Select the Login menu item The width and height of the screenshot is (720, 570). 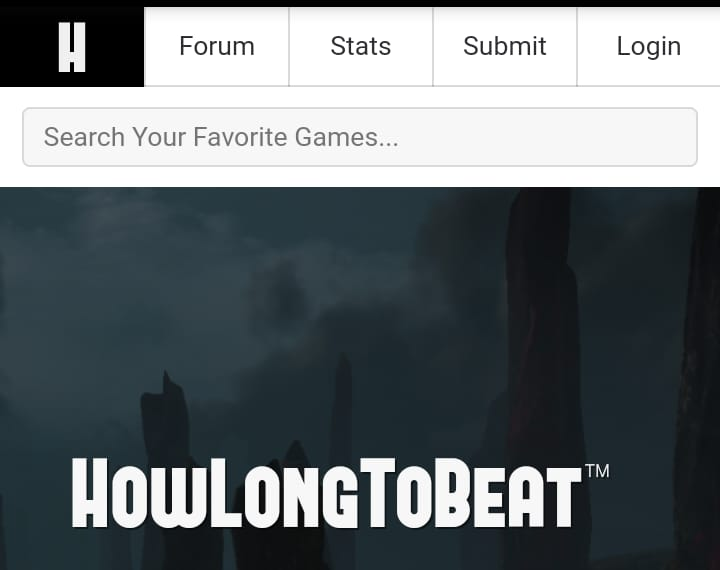[x=648, y=46]
